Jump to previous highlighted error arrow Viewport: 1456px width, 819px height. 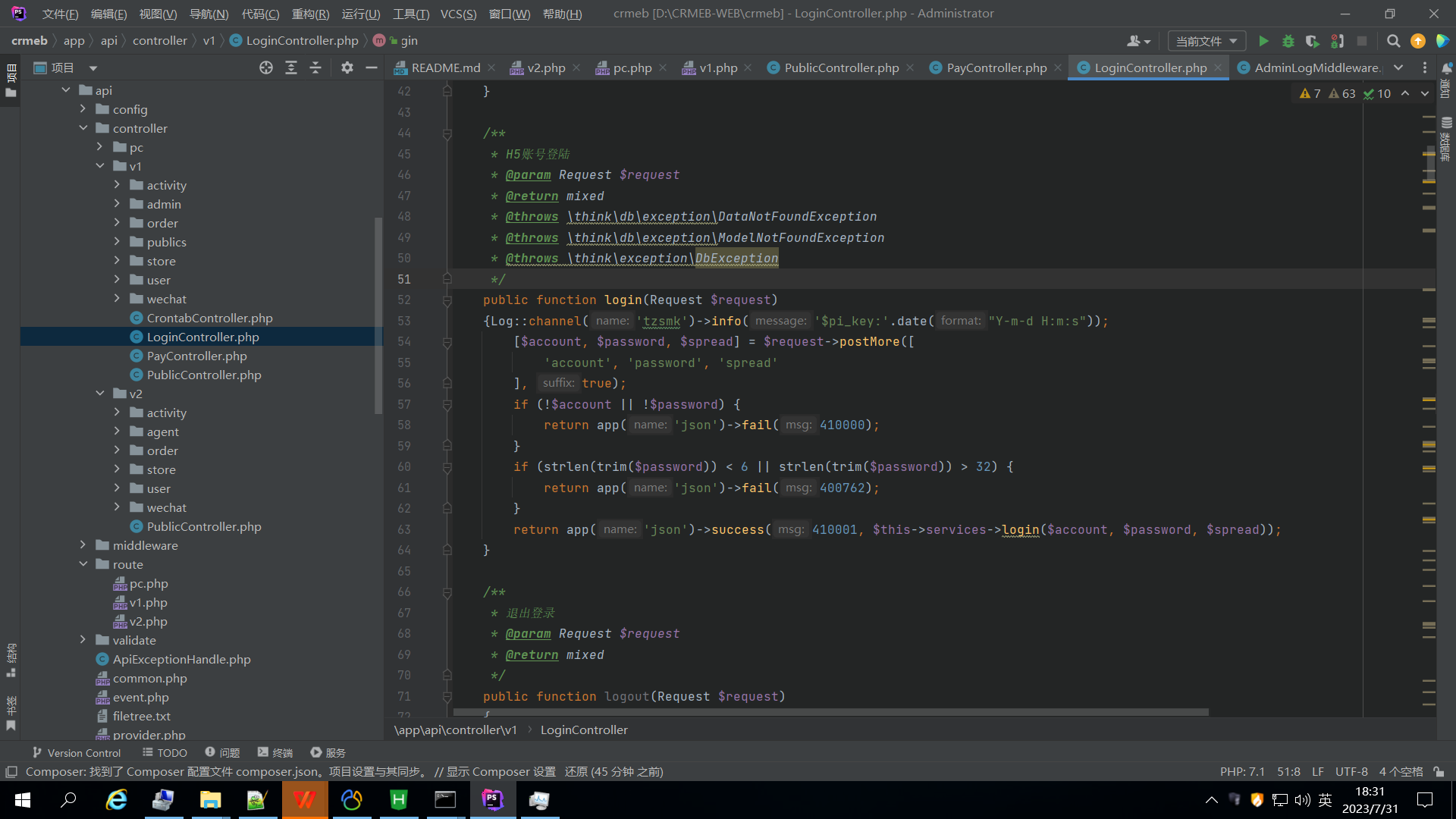[x=1405, y=93]
